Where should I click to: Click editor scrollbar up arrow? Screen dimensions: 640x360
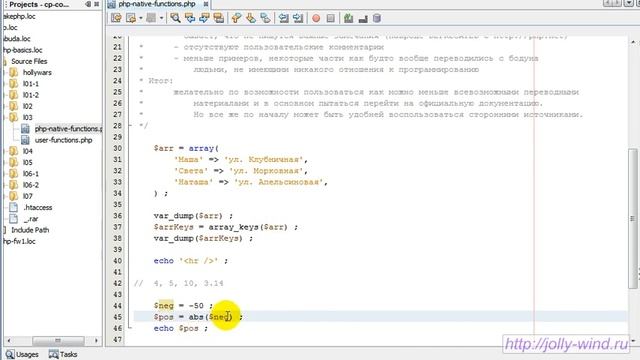click(x=633, y=42)
